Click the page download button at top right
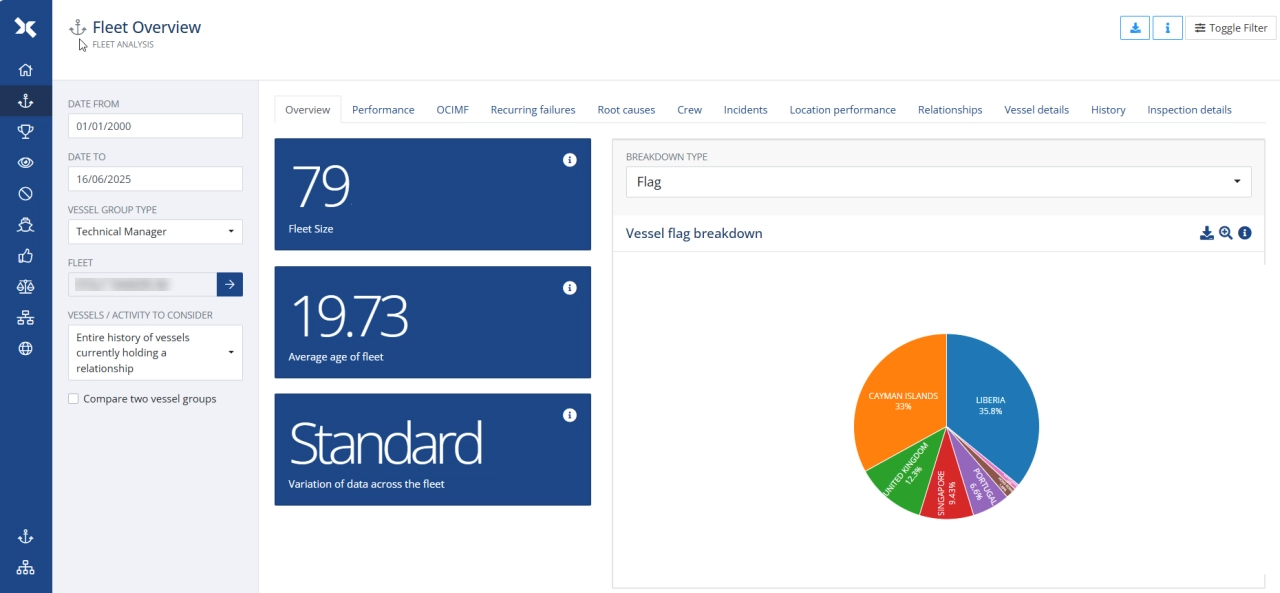Viewport: 1280px width, 593px height. coord(1135,28)
